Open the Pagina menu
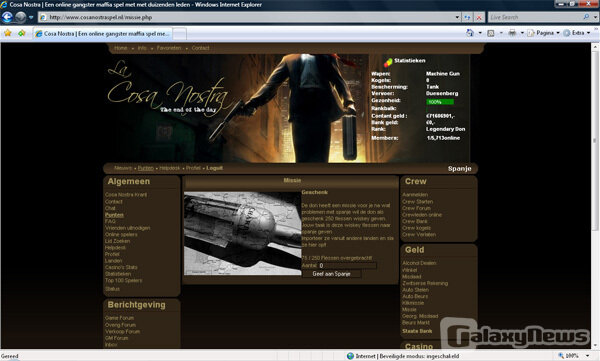Screen dimensions: 600x361 pos(544,33)
